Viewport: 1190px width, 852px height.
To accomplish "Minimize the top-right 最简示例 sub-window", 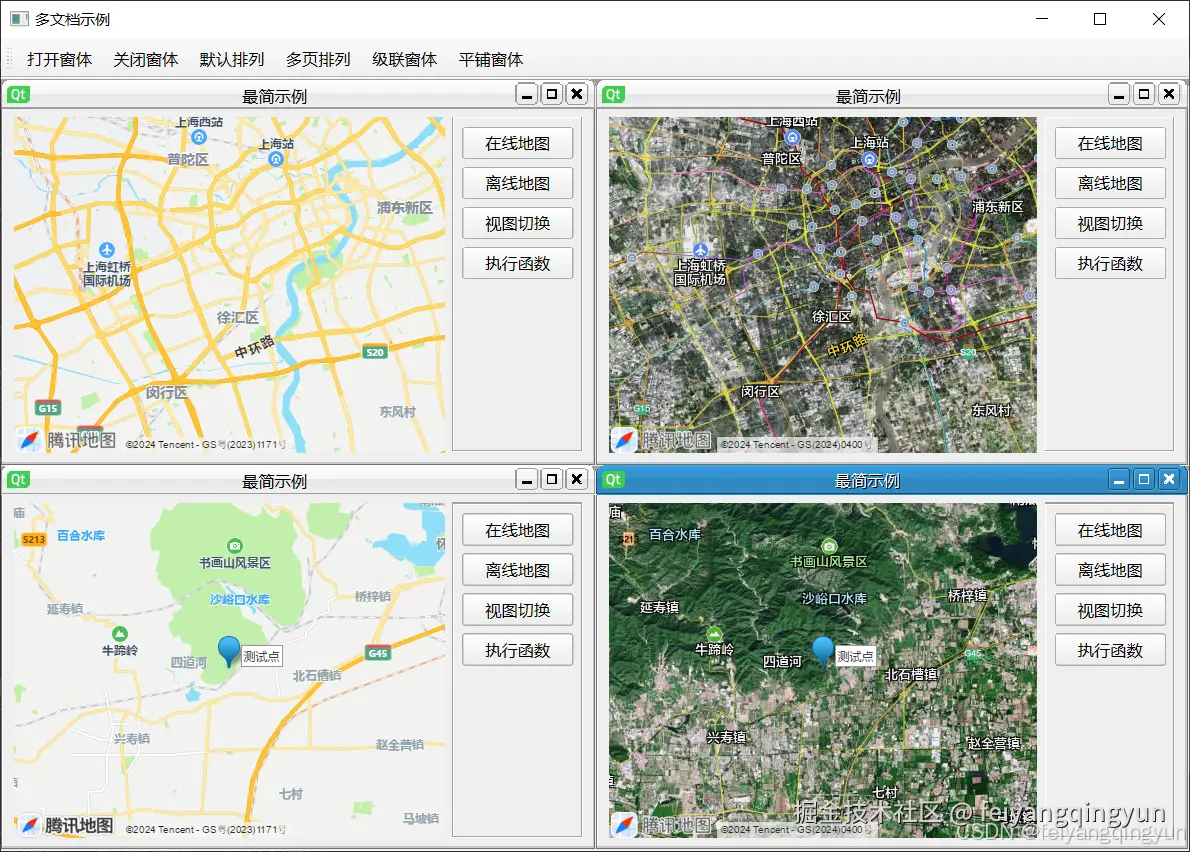I will pyautogui.click(x=1119, y=95).
